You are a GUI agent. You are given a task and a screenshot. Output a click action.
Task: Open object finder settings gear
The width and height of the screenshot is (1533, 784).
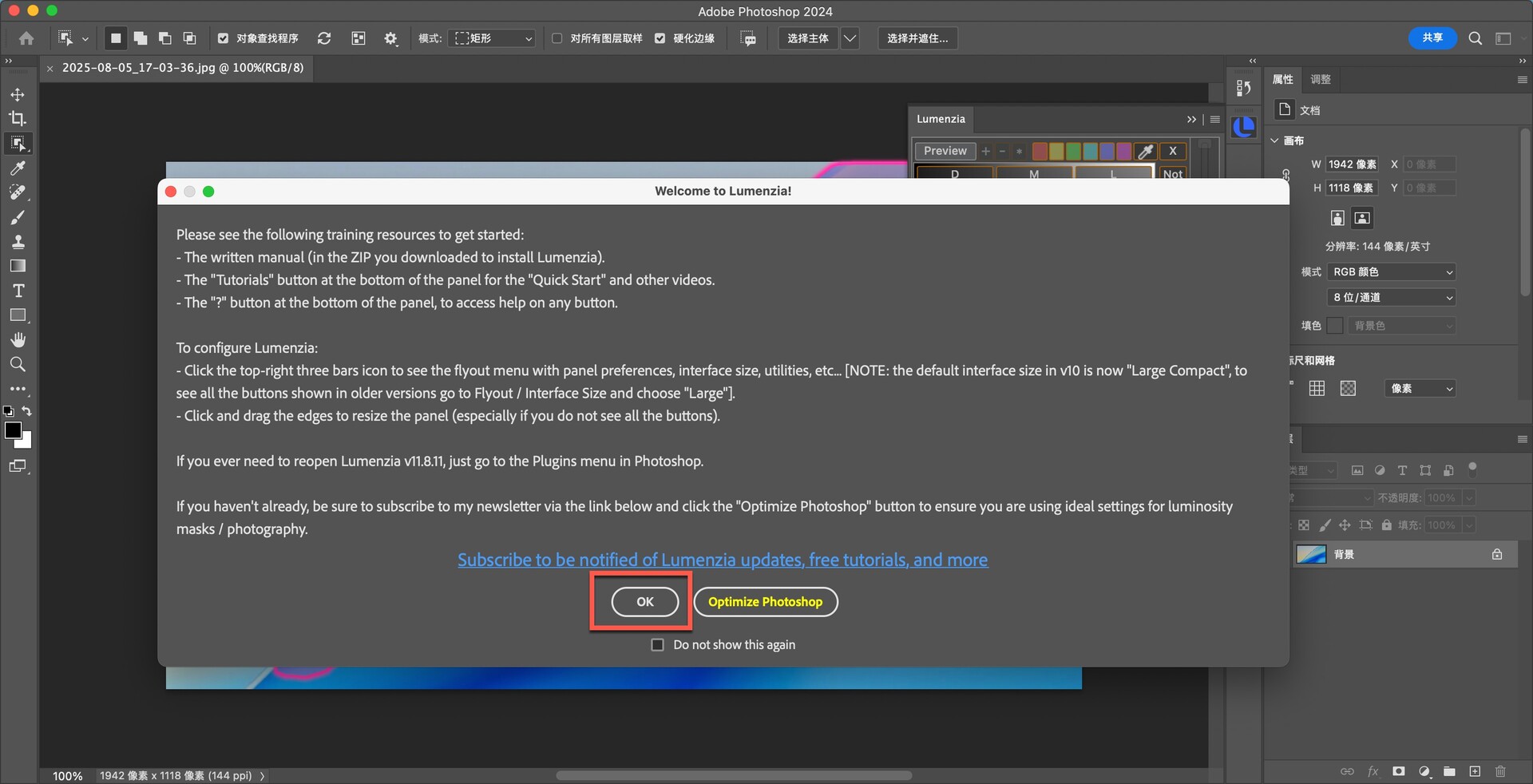(390, 38)
